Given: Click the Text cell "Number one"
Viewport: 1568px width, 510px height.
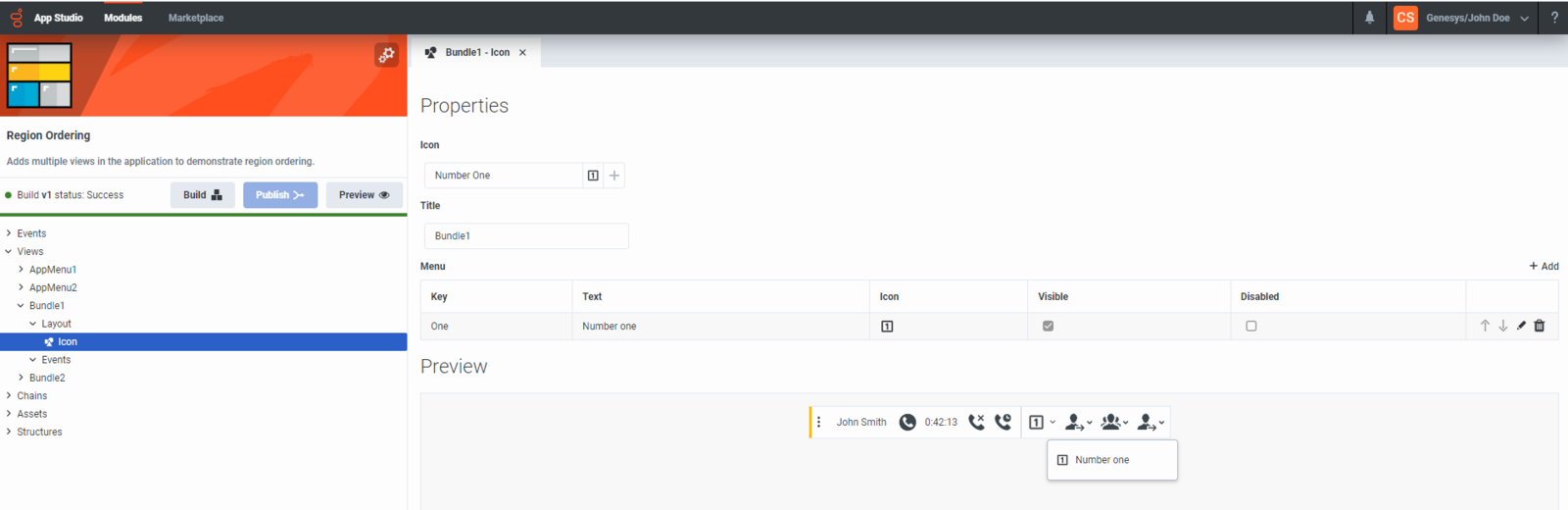Looking at the screenshot, I should click(x=720, y=327).
